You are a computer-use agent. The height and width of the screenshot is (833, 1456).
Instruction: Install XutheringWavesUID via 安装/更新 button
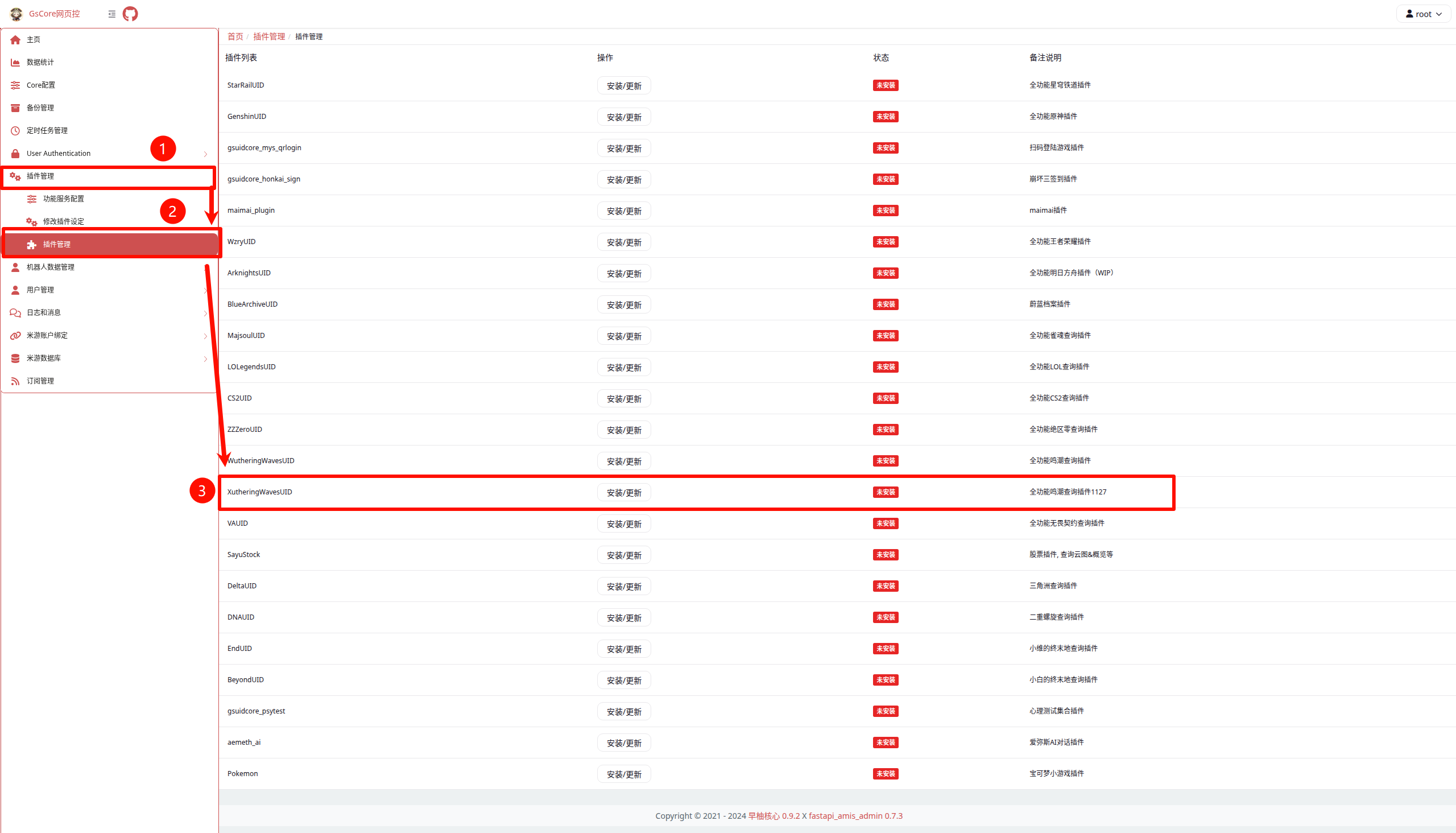click(623, 493)
